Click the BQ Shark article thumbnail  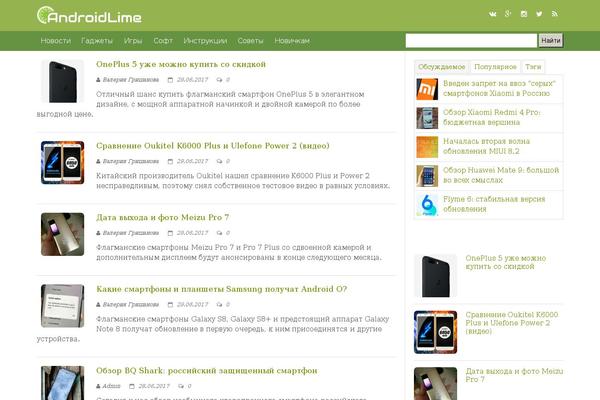pos(63,383)
